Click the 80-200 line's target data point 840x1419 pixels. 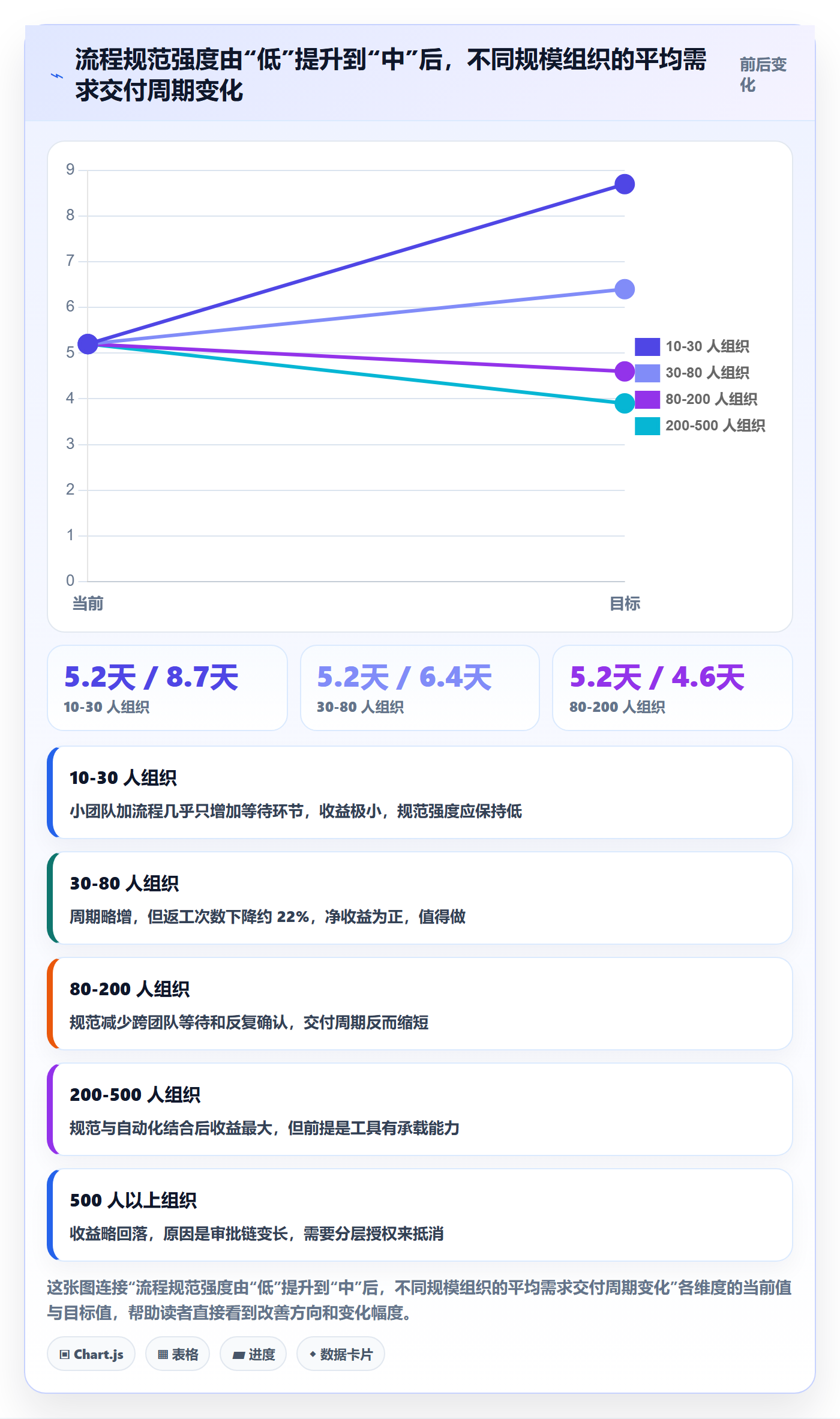625,372
